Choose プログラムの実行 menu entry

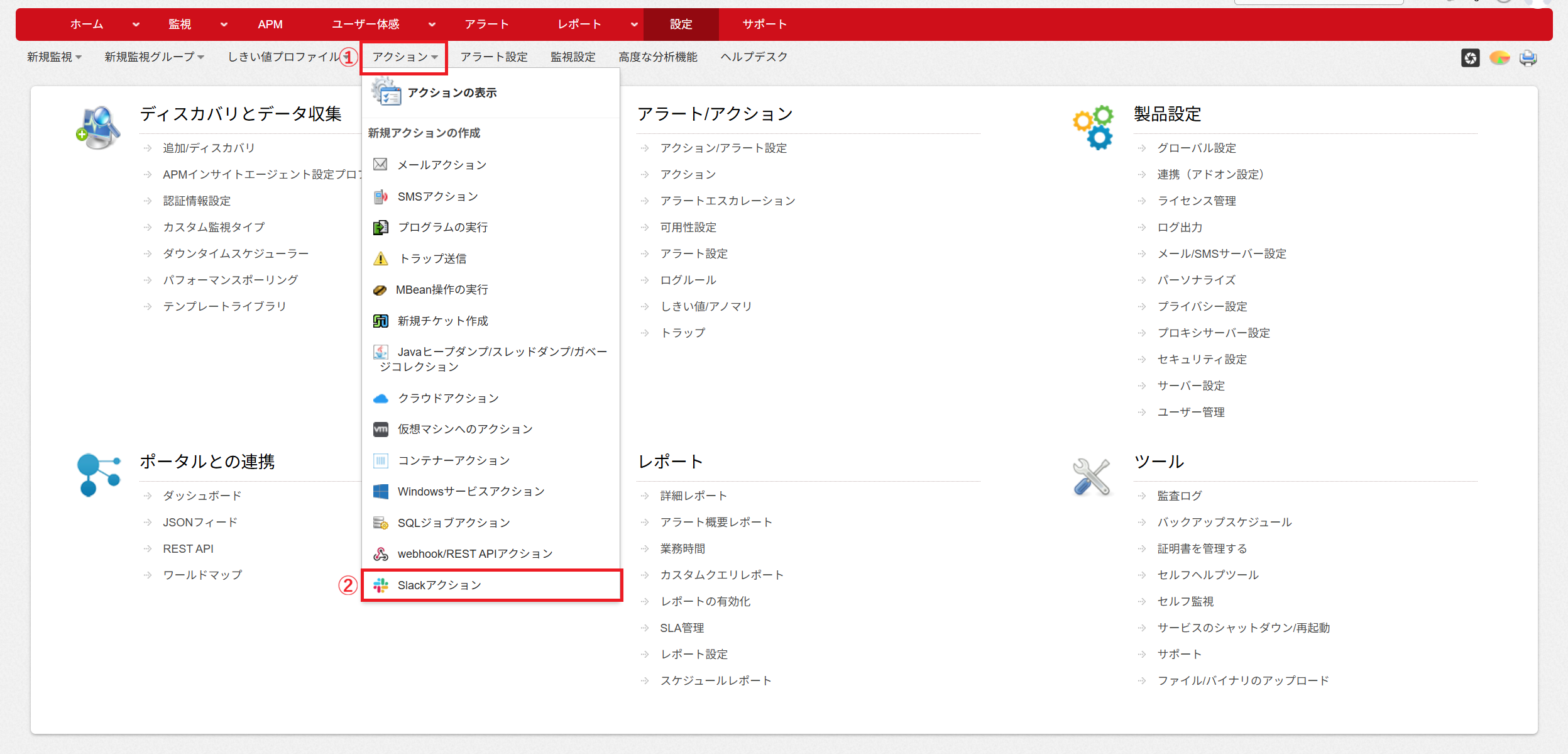[x=442, y=228]
